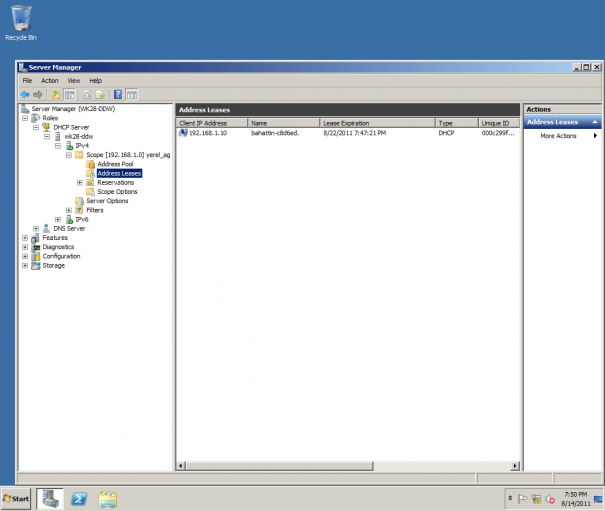Image resolution: width=605 pixels, height=511 pixels.
Task: Click the Diagnostics node icon
Action: point(35,247)
